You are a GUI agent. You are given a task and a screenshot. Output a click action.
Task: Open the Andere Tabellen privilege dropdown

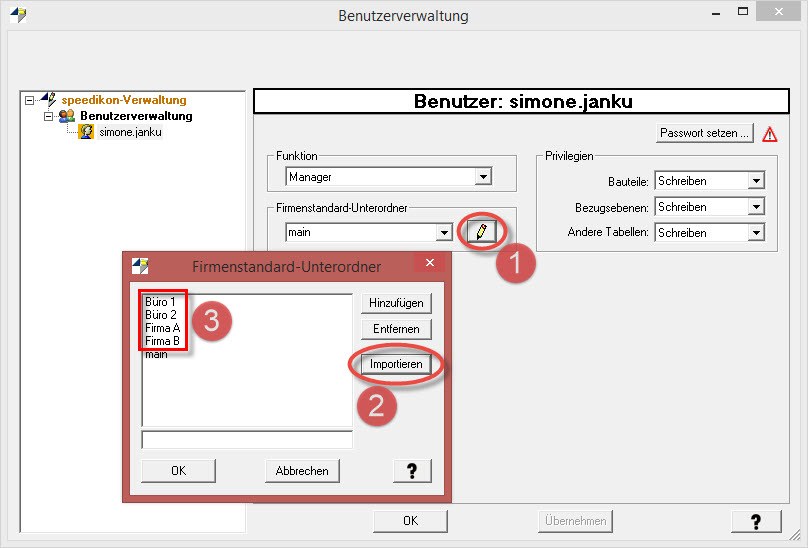tap(756, 233)
